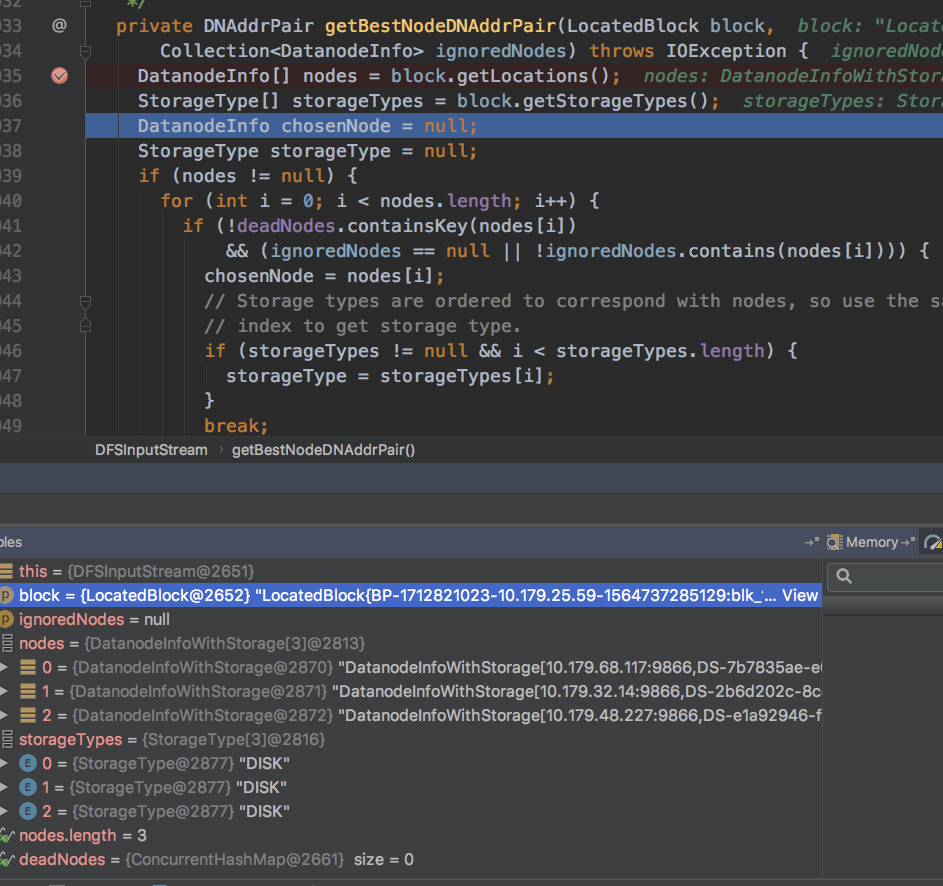Click the Memory view icon
Viewport: 943px width, 886px height.
pyautogui.click(x=835, y=542)
